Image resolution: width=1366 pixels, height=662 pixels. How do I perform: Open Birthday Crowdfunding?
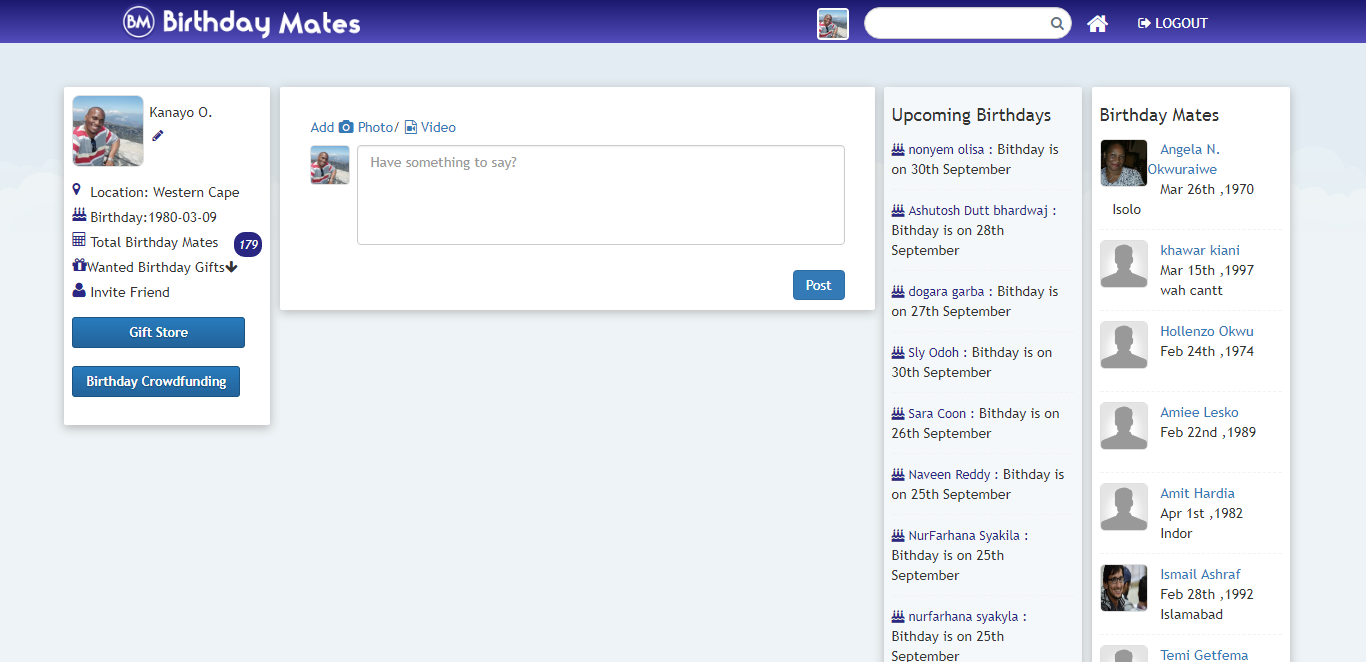pyautogui.click(x=156, y=381)
